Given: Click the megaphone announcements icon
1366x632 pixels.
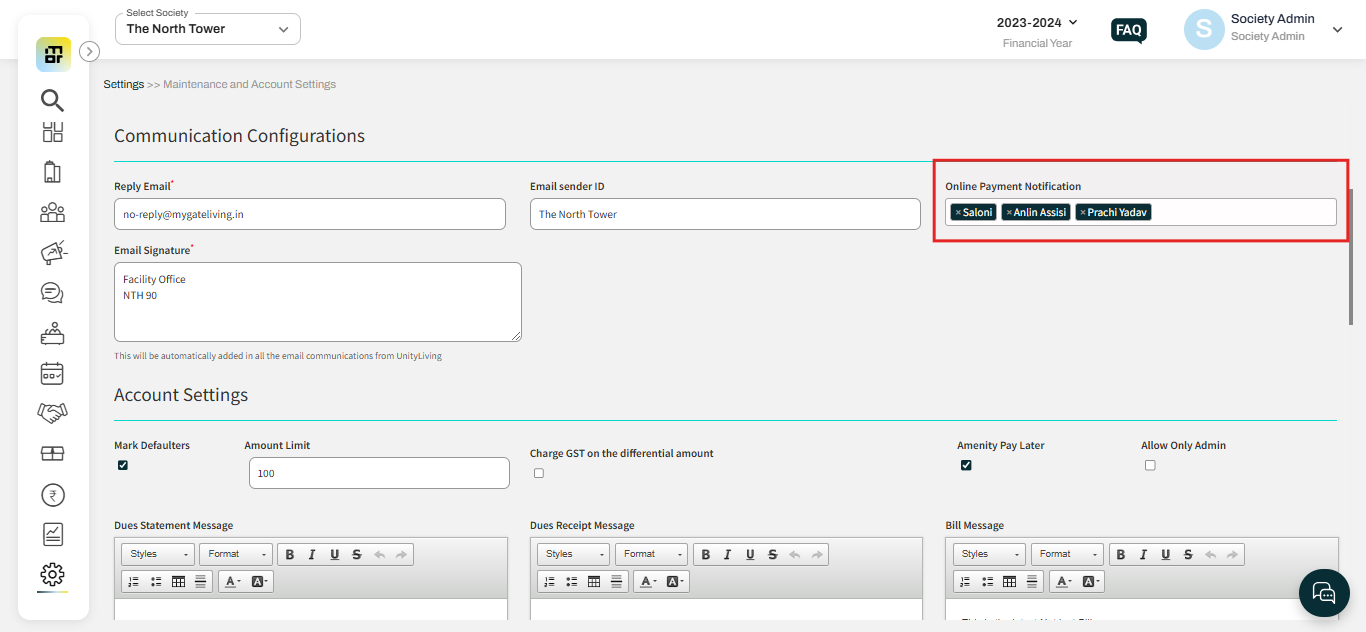Looking at the screenshot, I should (x=52, y=252).
